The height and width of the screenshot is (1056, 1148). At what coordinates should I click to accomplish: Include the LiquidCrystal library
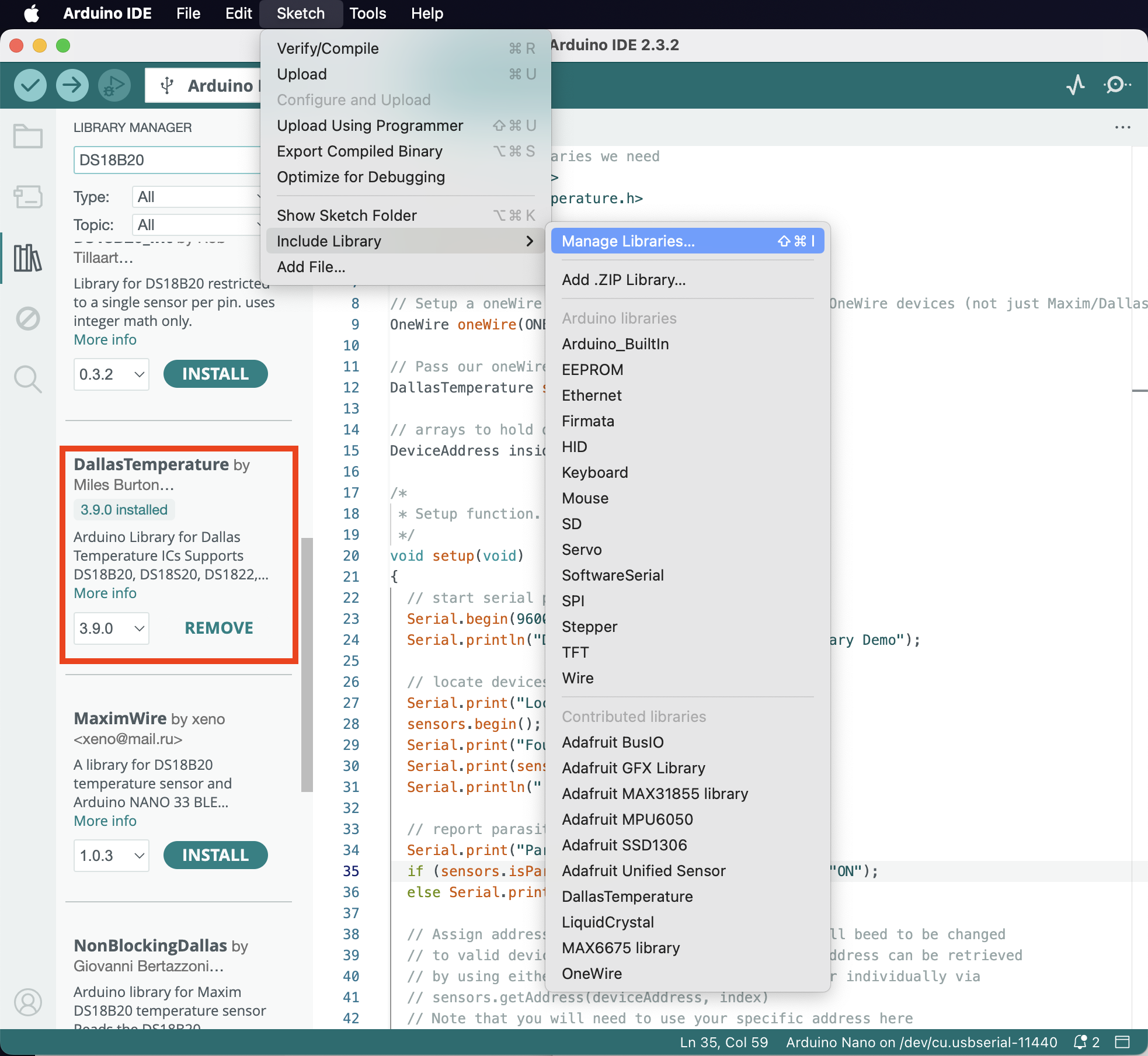click(687, 922)
